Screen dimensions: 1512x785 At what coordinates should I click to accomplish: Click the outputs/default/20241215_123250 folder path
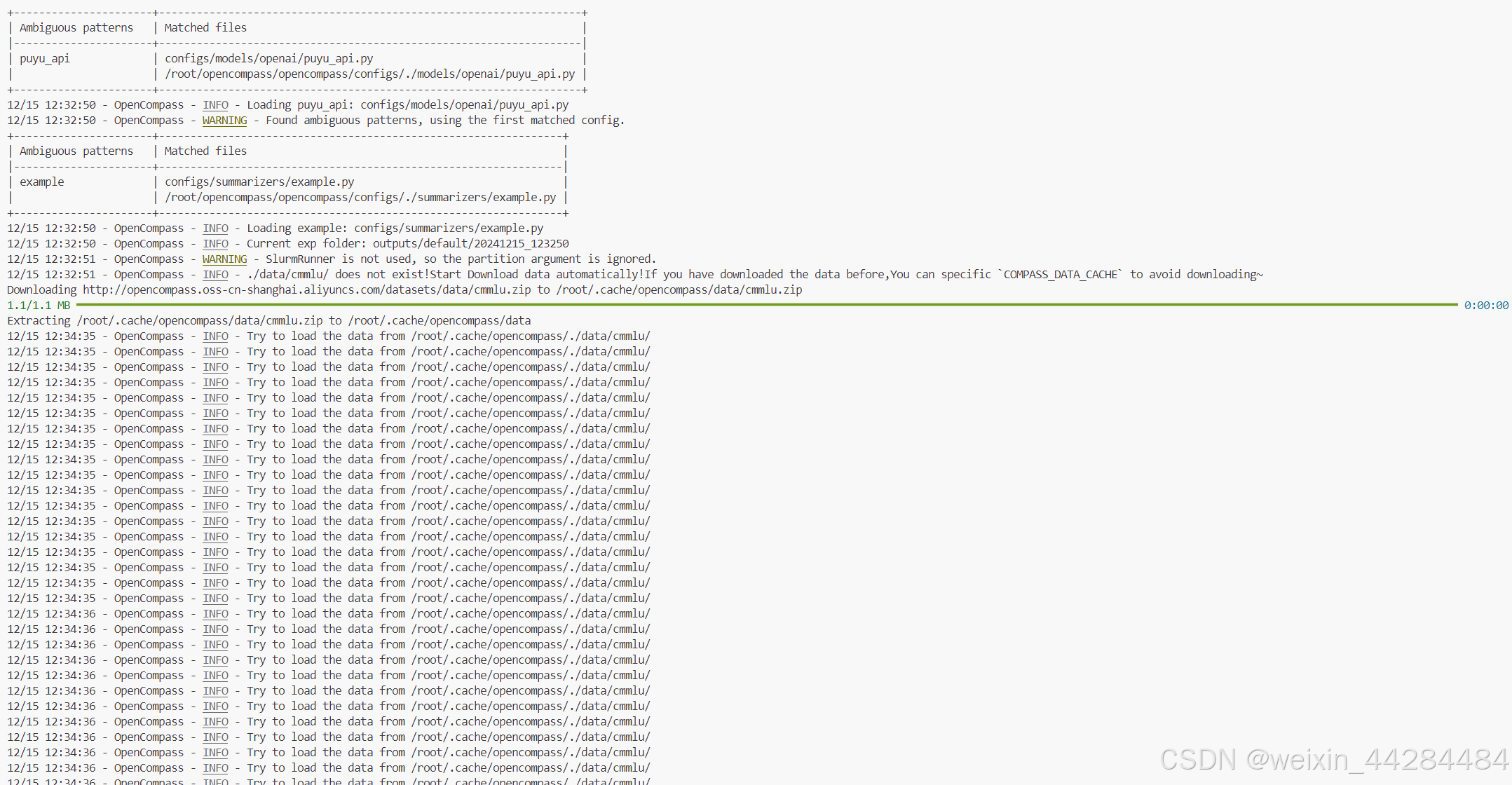470,244
